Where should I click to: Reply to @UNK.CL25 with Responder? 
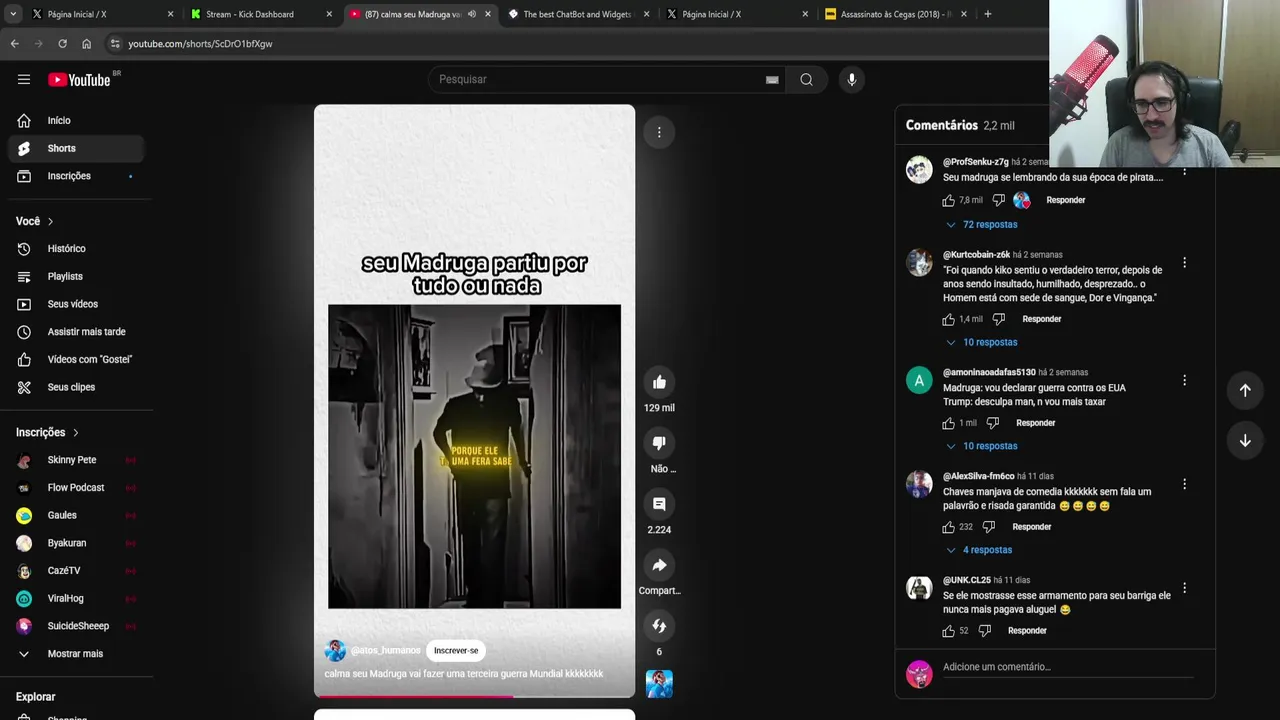1027,631
